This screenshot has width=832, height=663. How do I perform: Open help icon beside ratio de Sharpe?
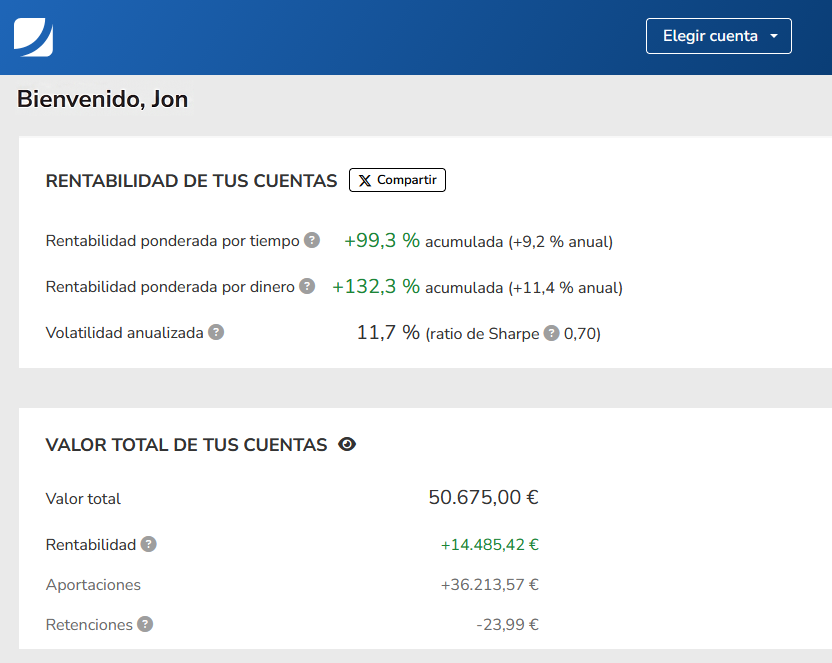[x=552, y=333]
